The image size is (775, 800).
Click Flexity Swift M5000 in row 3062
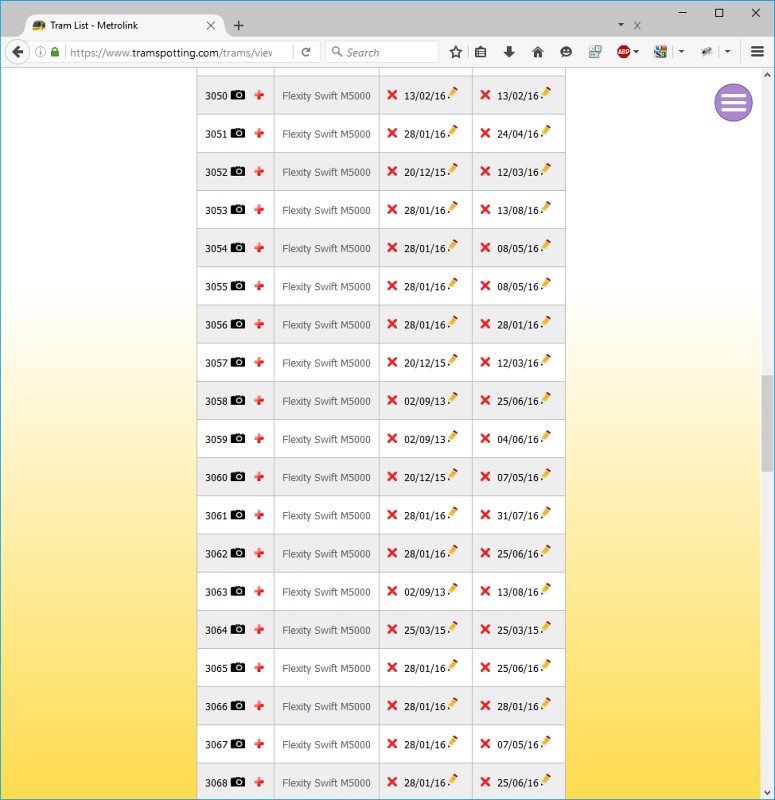327,554
